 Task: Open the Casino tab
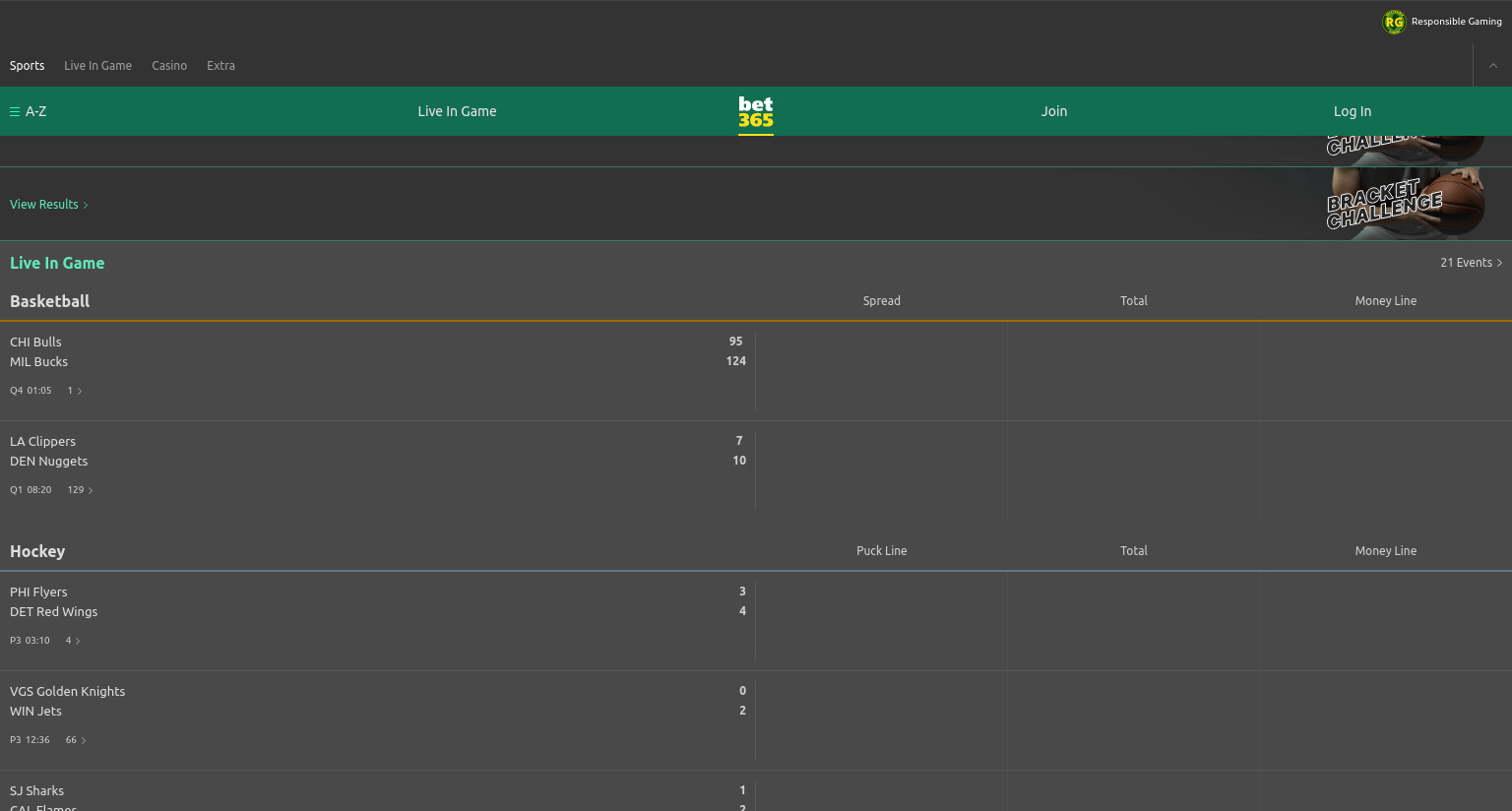[169, 66]
